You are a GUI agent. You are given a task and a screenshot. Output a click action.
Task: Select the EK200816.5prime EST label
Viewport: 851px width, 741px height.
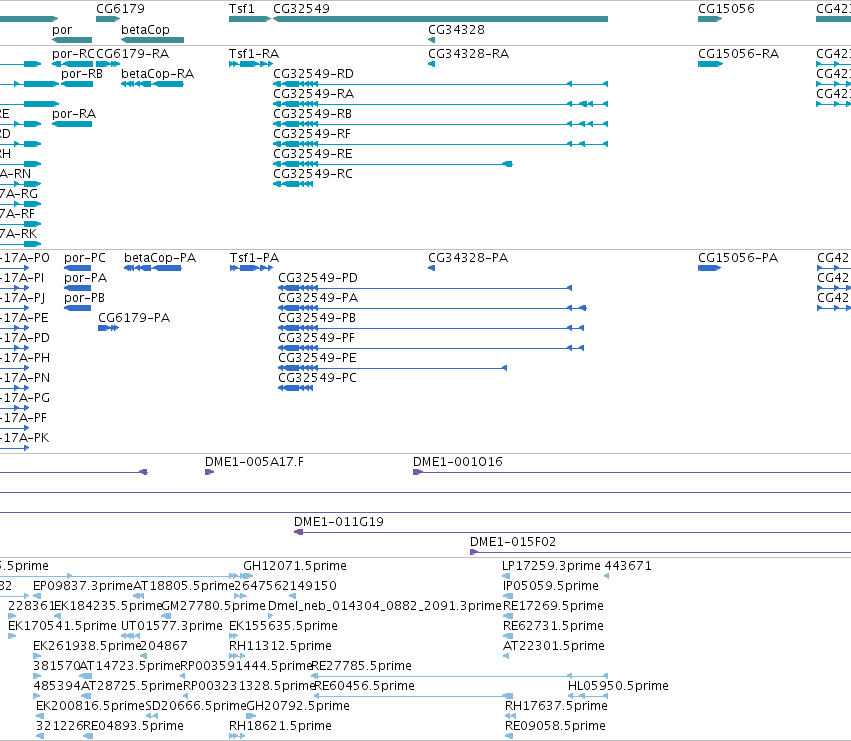(91, 706)
